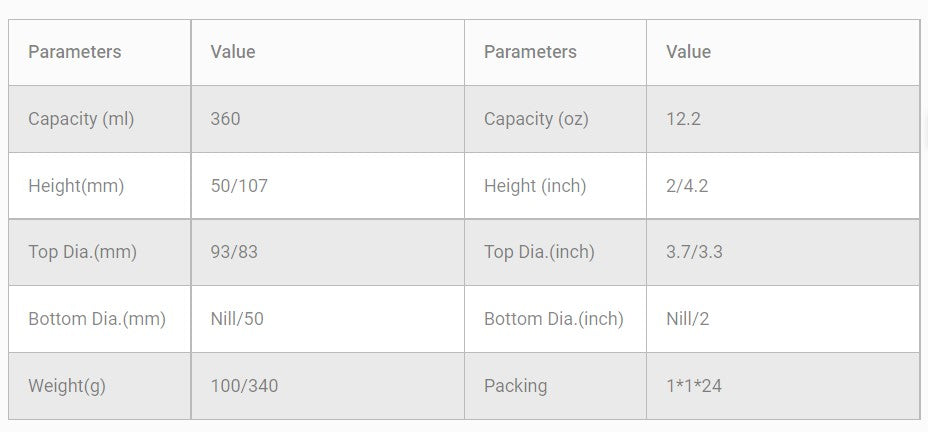This screenshot has height=432, width=928.
Task: Select the 2/4.2 height value
Action: [x=687, y=186]
